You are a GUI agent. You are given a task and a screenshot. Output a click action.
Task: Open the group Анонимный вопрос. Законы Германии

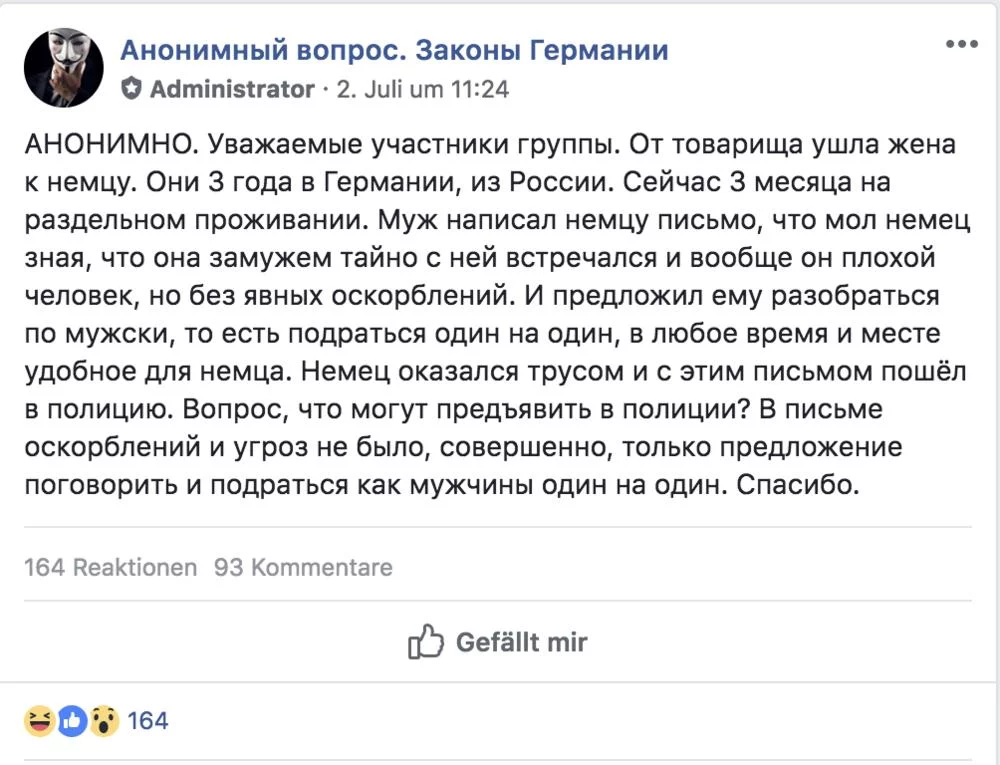click(x=394, y=50)
